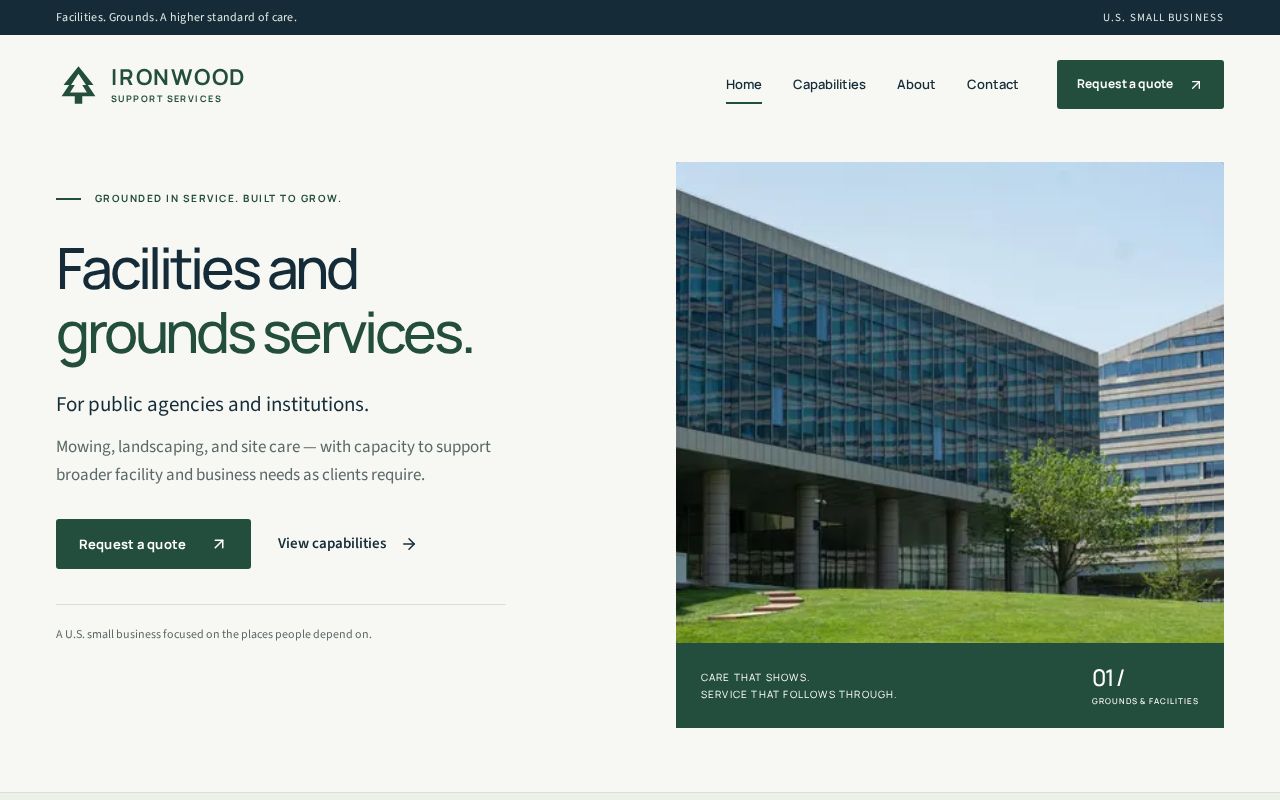Open the About nav link
Viewport: 1280px width, 800px height.
point(916,85)
